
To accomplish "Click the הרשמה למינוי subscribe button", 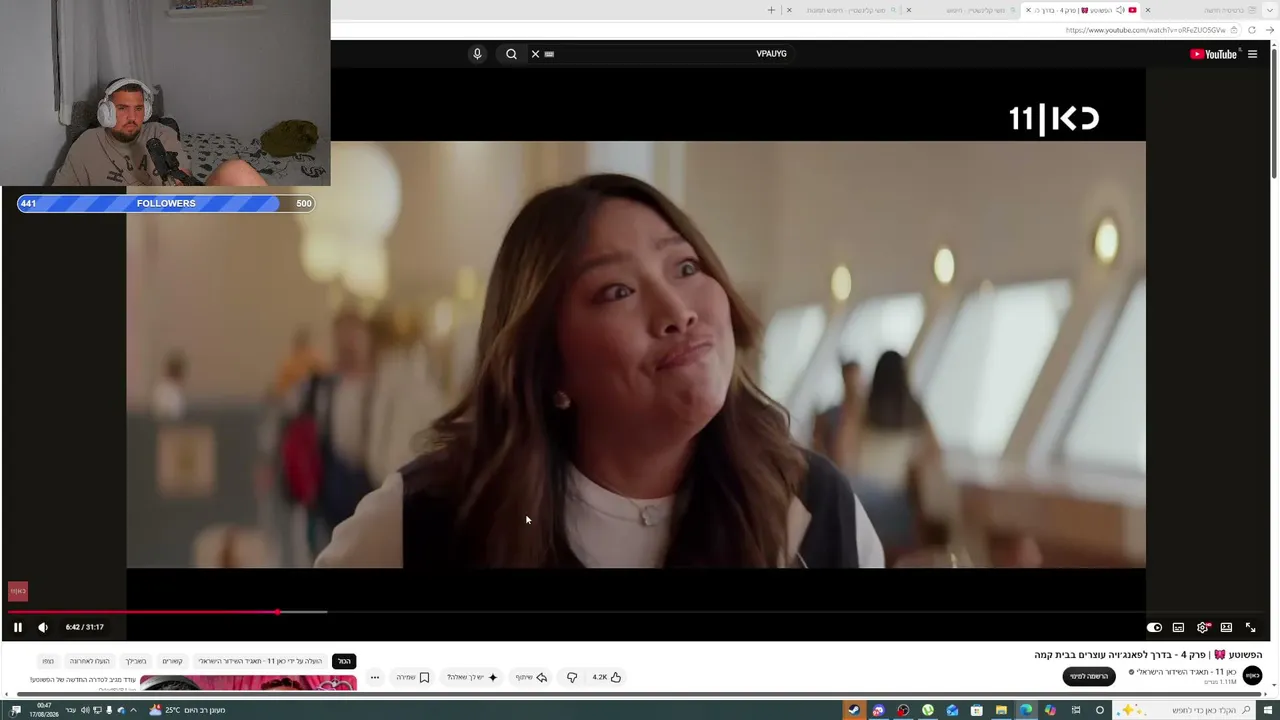I will point(1089,676).
